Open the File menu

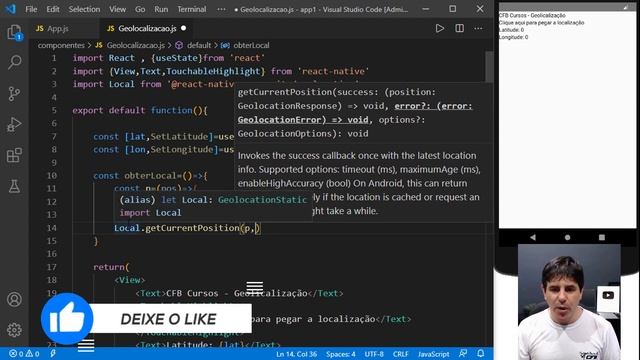coord(31,9)
